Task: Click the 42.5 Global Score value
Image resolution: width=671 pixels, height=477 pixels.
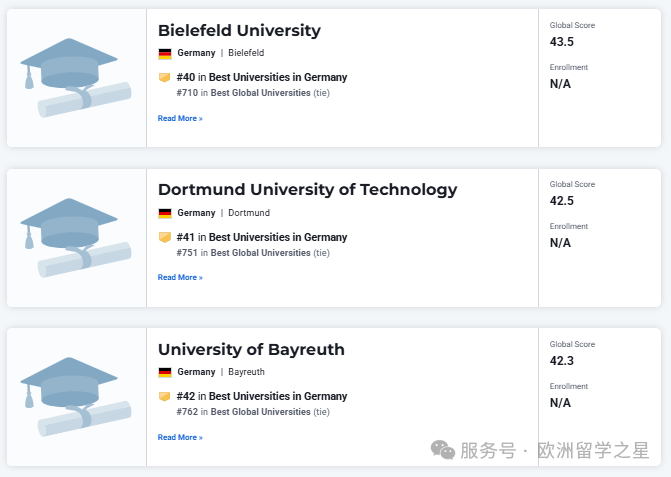Action: coord(561,201)
